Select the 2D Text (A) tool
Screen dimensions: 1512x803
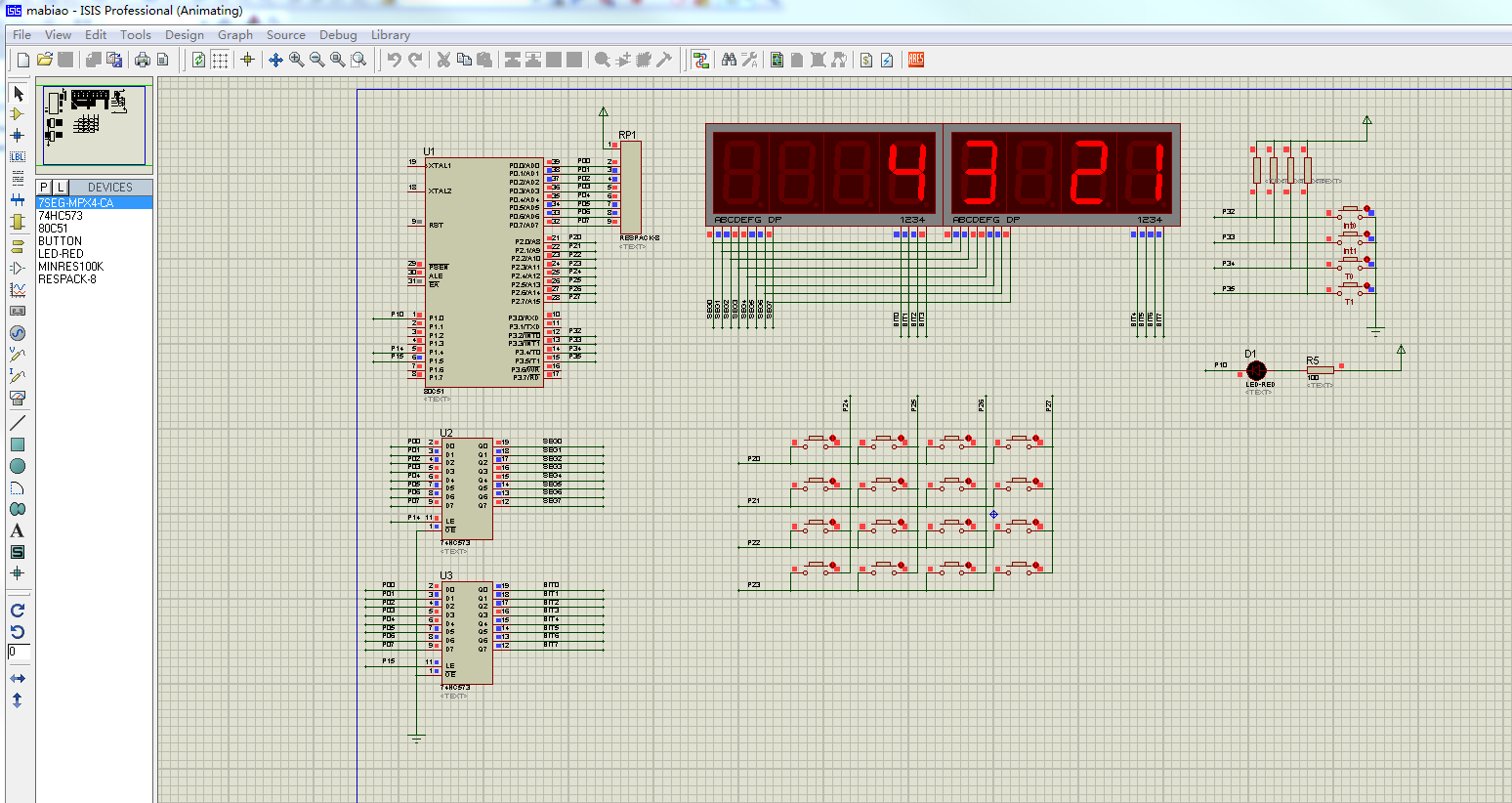tap(18, 530)
